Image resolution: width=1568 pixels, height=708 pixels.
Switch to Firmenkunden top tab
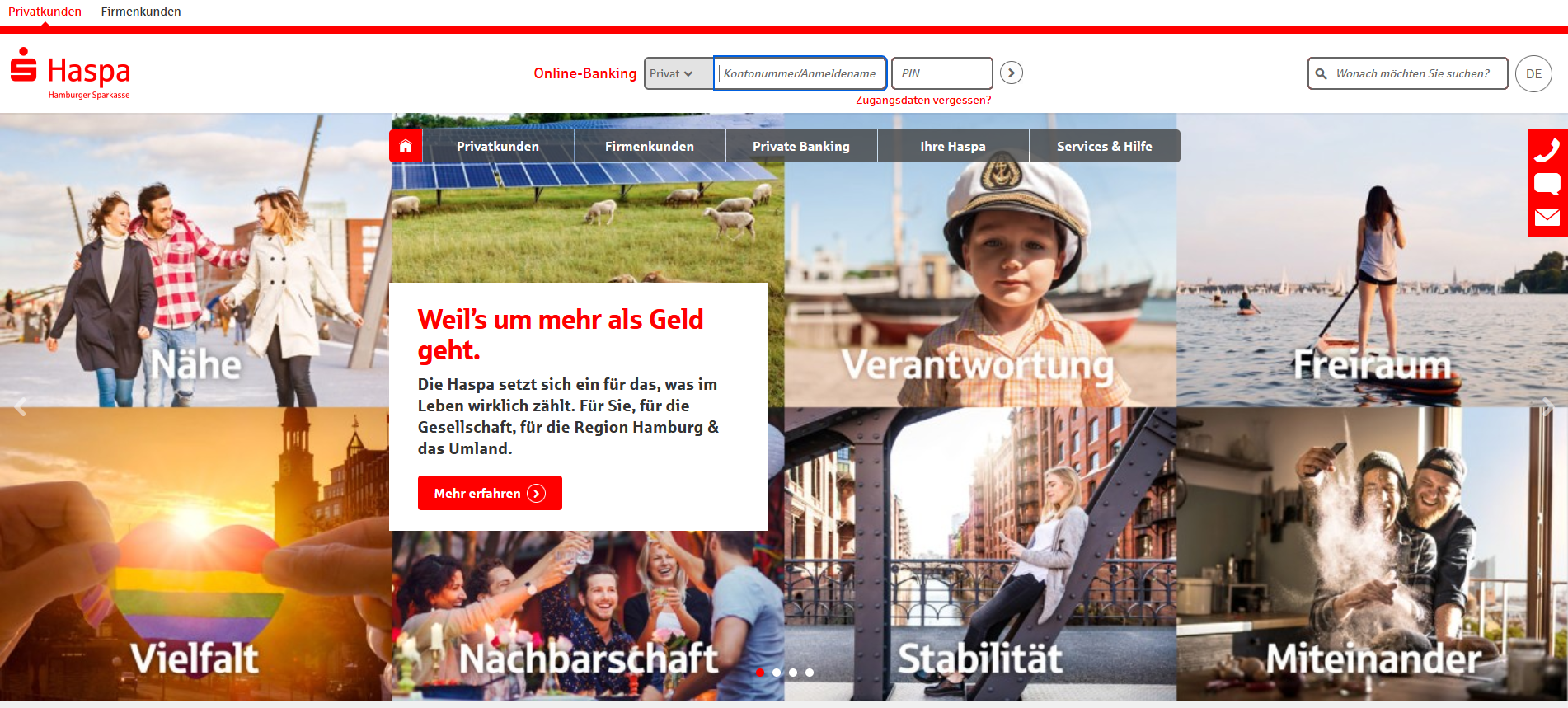[141, 12]
